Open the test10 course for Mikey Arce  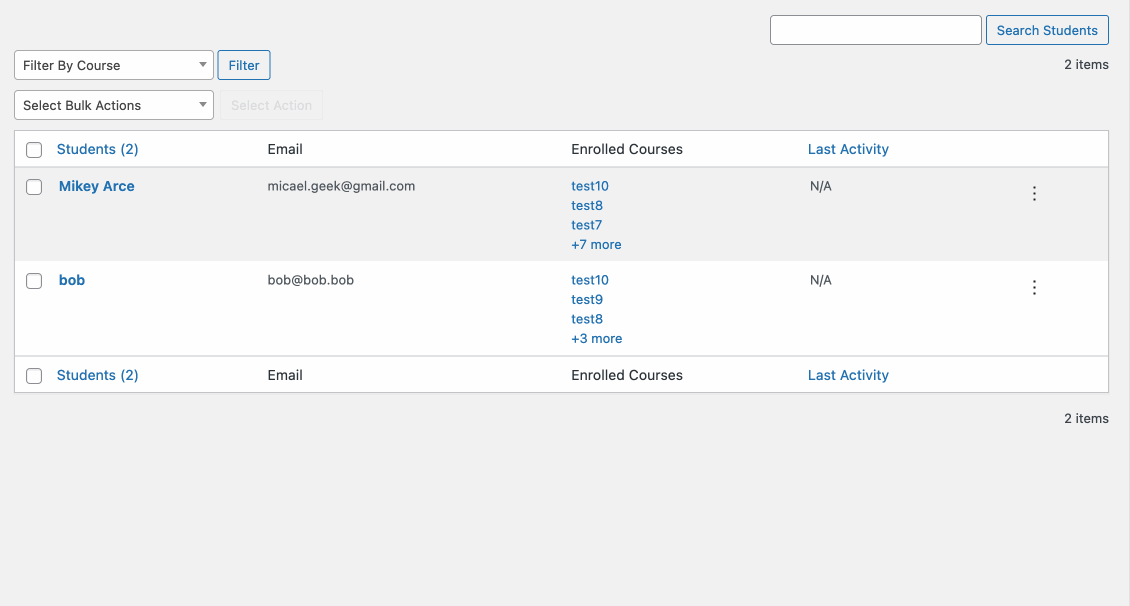589,186
